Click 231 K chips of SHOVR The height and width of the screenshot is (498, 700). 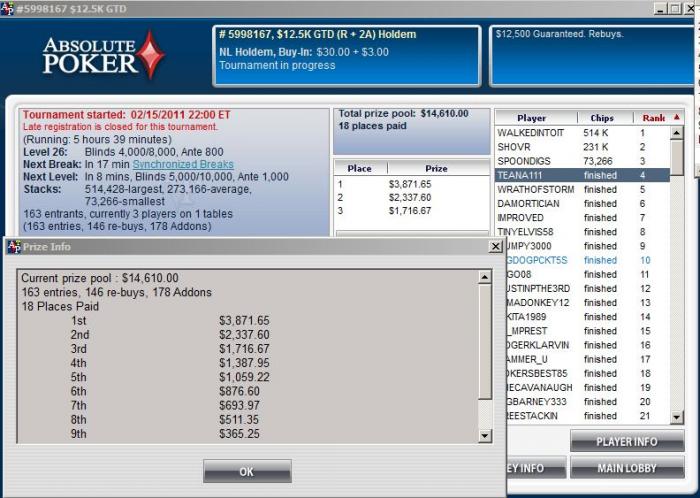(596, 147)
